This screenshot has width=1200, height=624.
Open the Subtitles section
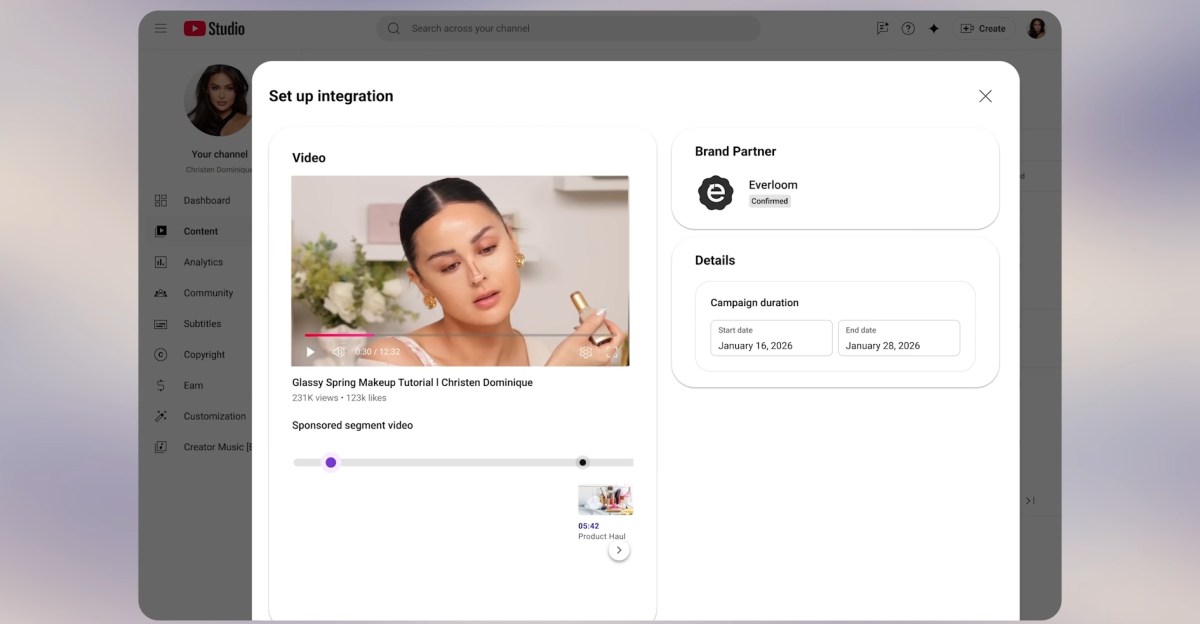point(160,323)
